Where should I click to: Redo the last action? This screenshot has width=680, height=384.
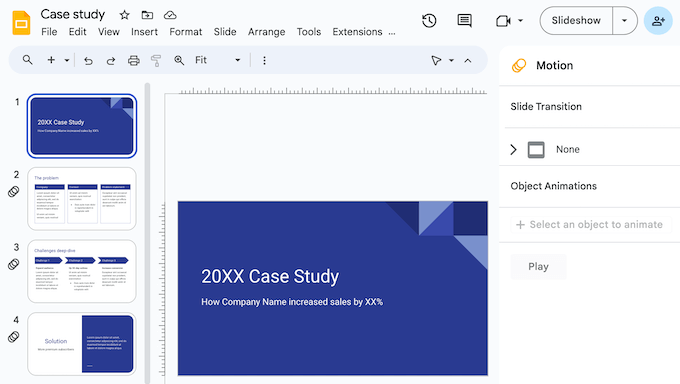tap(111, 60)
